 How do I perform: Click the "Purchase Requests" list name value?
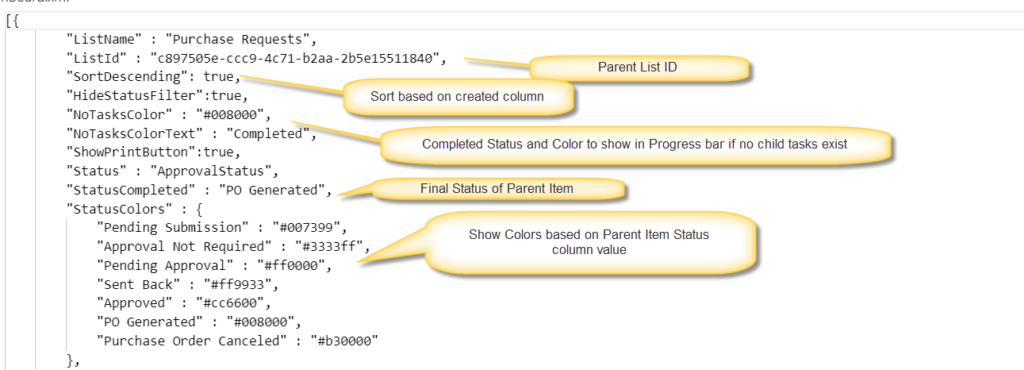tap(240, 40)
